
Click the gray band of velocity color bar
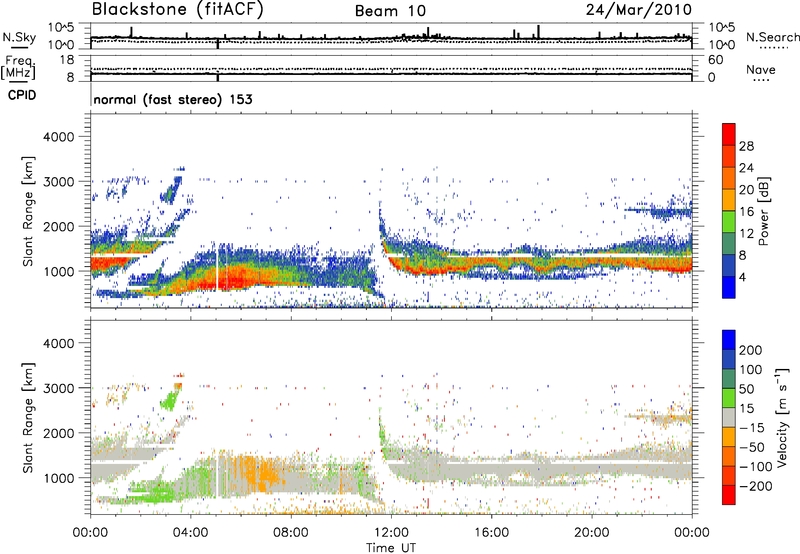click(729, 418)
